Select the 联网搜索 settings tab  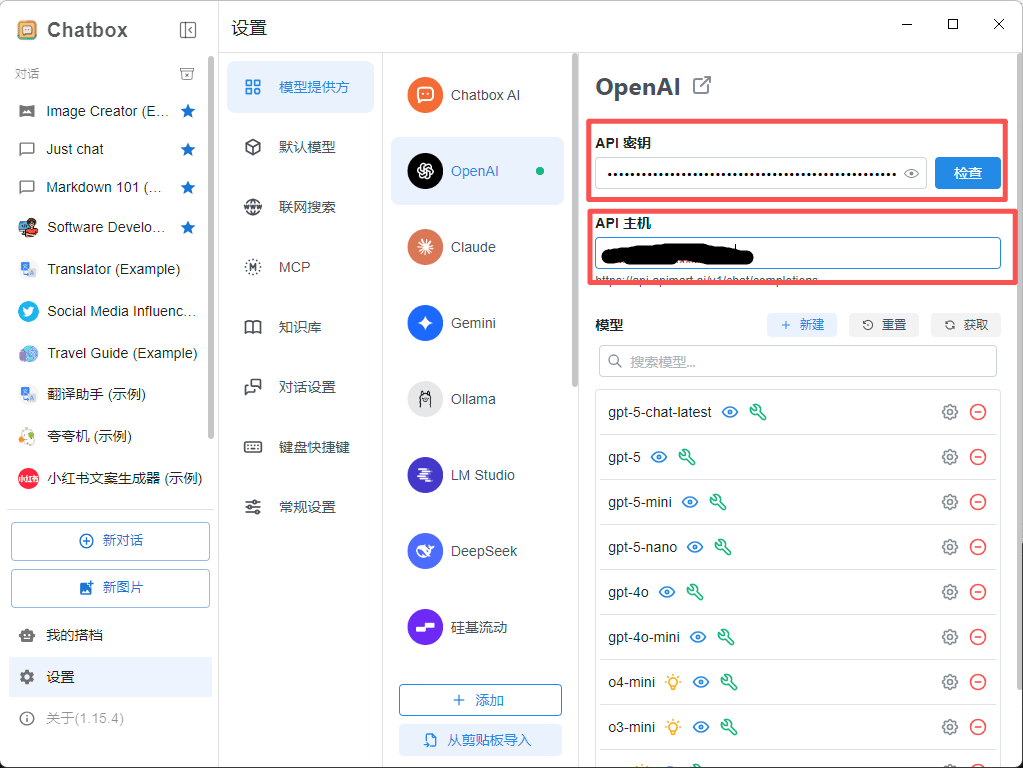[x=300, y=207]
